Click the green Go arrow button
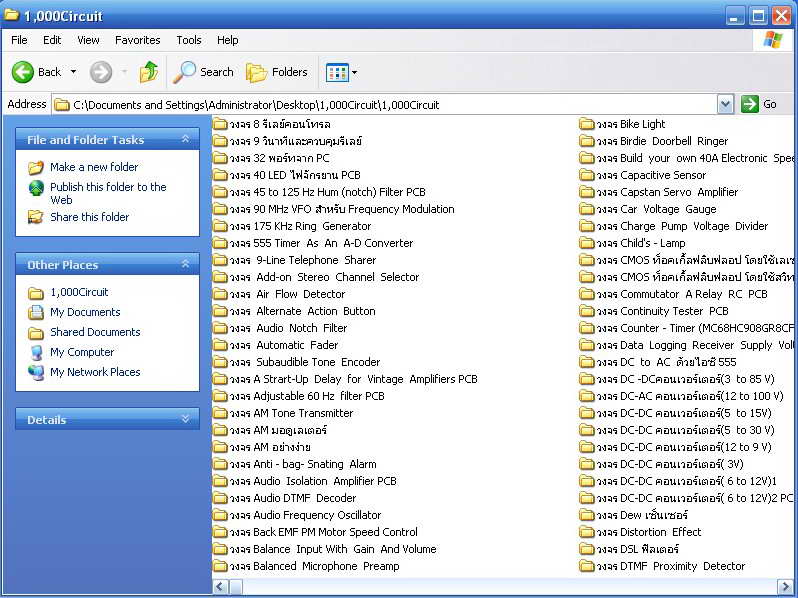Image resolution: width=798 pixels, height=598 pixels. pos(750,104)
